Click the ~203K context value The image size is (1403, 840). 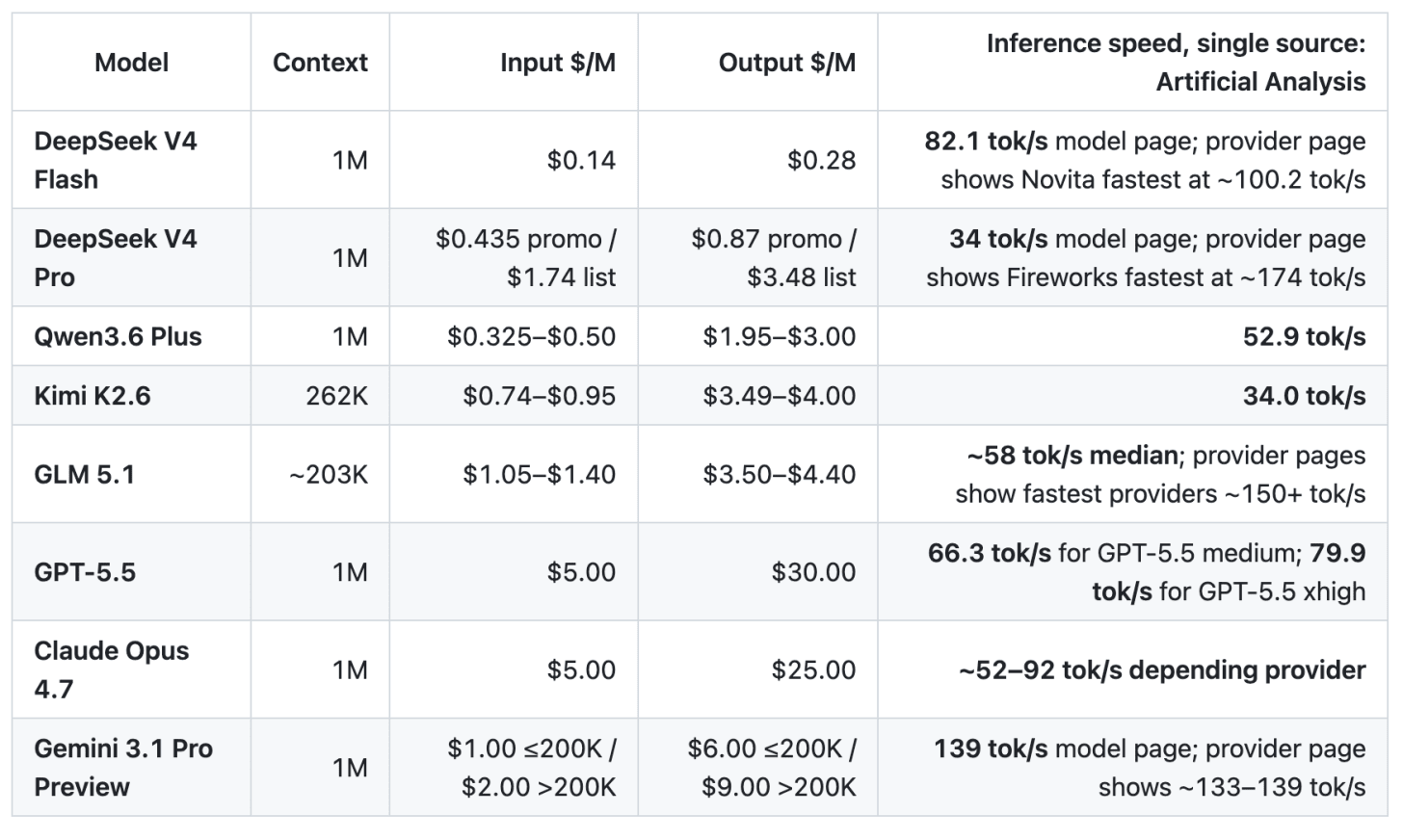point(329,474)
